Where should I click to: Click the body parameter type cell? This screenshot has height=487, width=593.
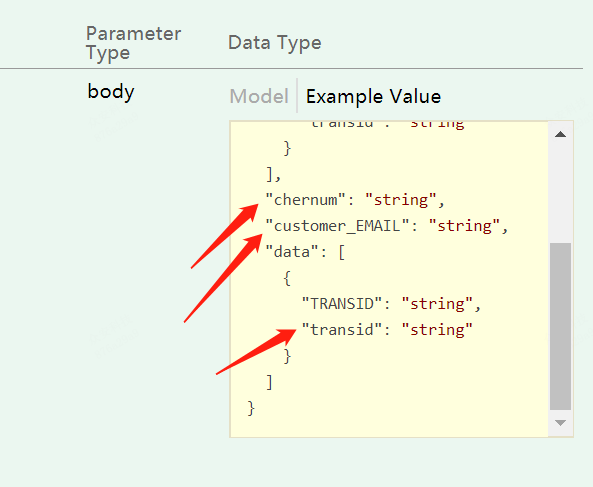111,92
